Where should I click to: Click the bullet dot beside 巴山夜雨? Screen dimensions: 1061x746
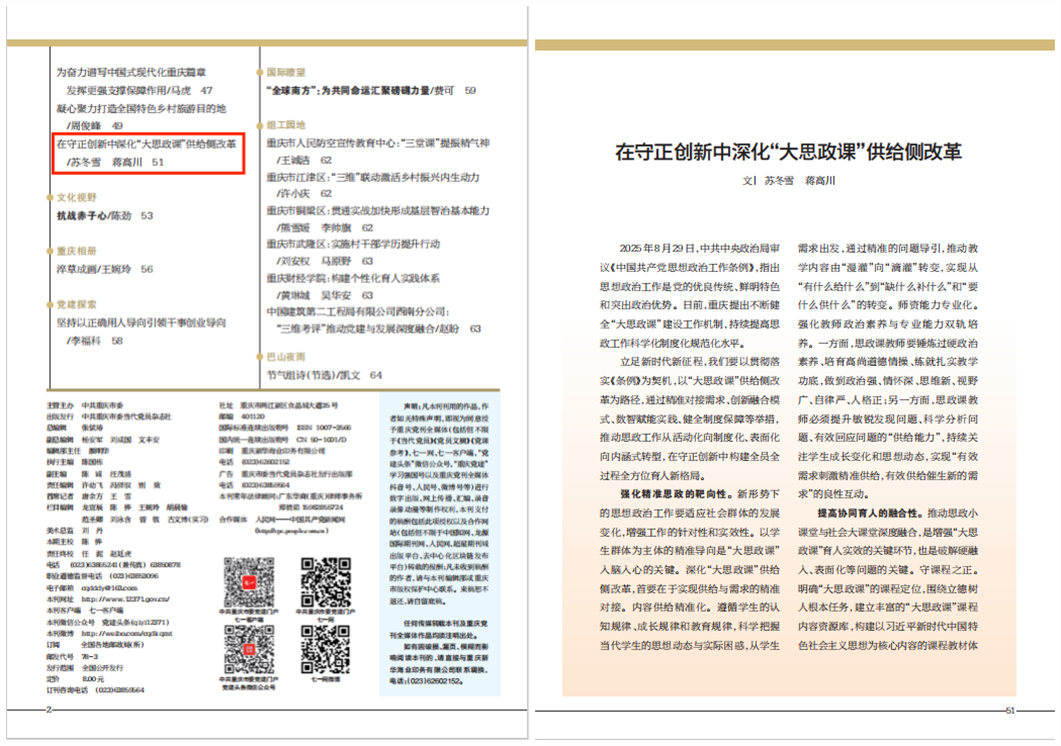point(260,357)
